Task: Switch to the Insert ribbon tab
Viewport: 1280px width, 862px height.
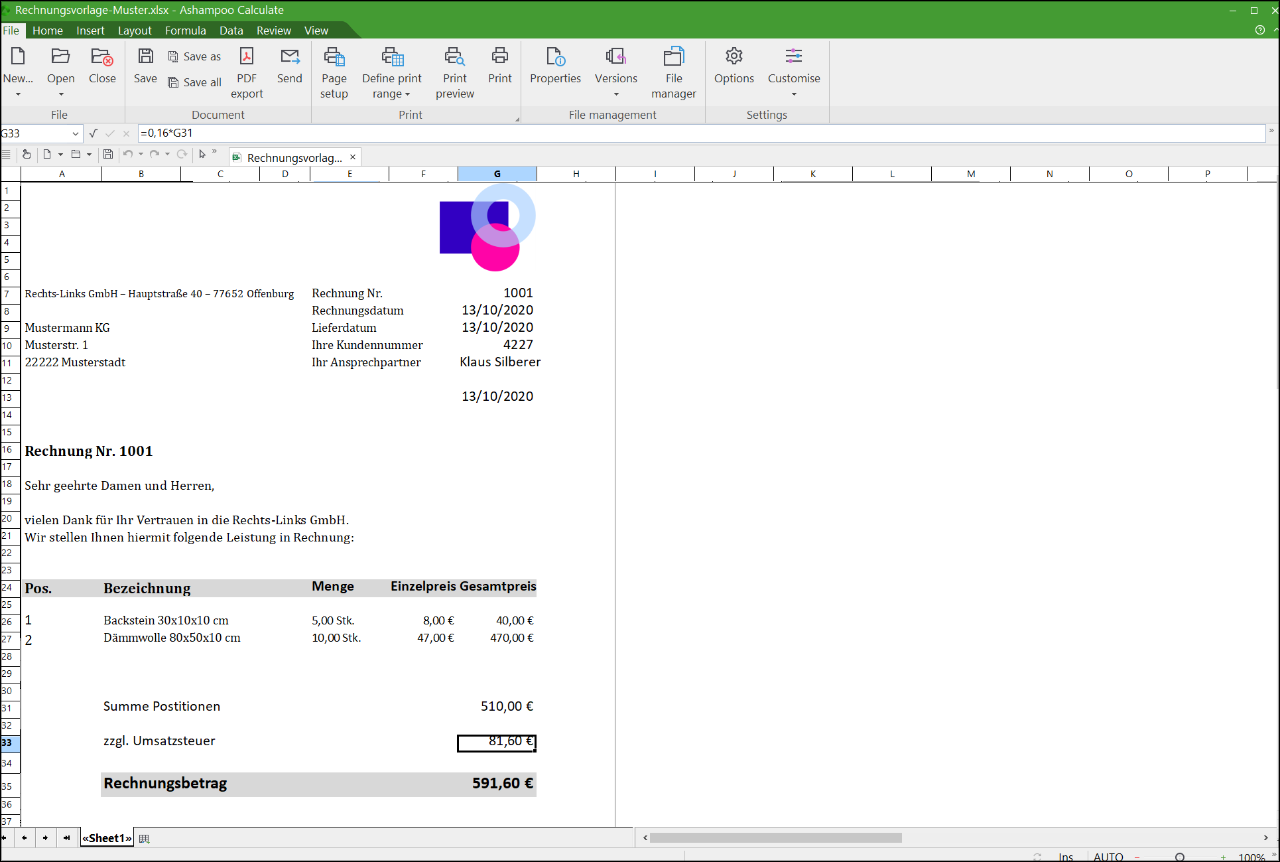Action: pyautogui.click(x=91, y=30)
